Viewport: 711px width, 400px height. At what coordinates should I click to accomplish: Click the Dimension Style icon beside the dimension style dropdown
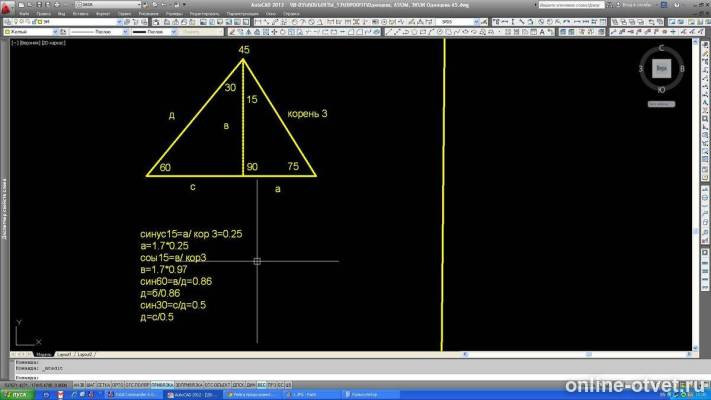point(484,22)
